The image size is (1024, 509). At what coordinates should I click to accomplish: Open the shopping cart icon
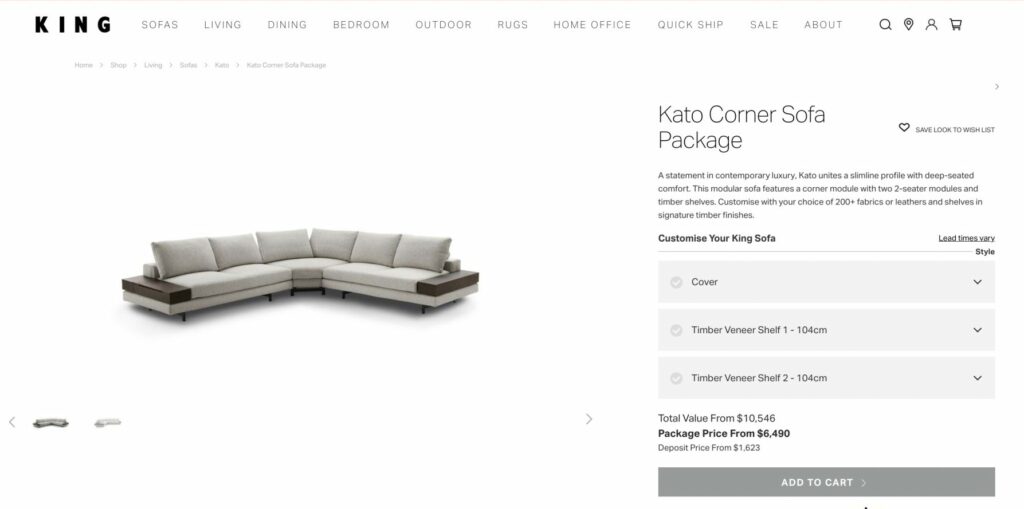pyautogui.click(x=955, y=25)
